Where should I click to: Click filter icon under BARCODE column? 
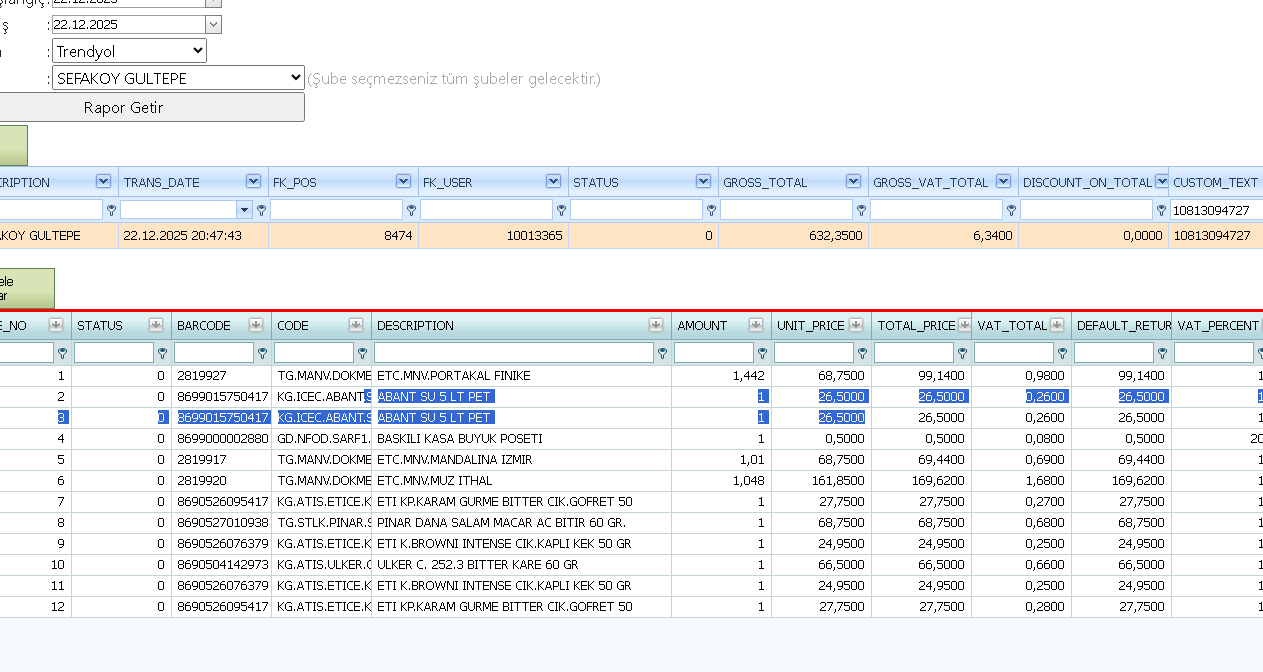coord(262,353)
